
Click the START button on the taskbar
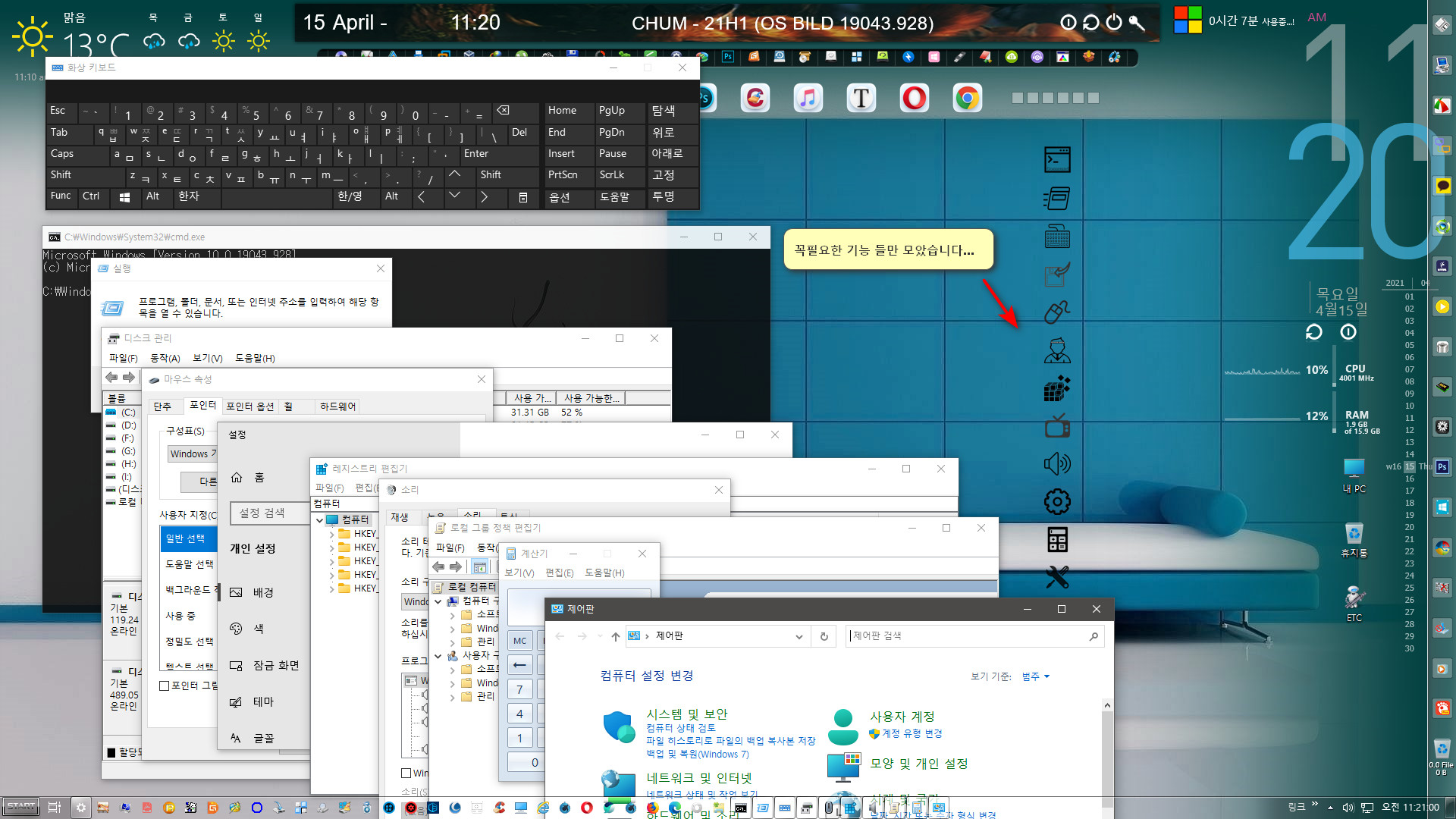click(21, 807)
